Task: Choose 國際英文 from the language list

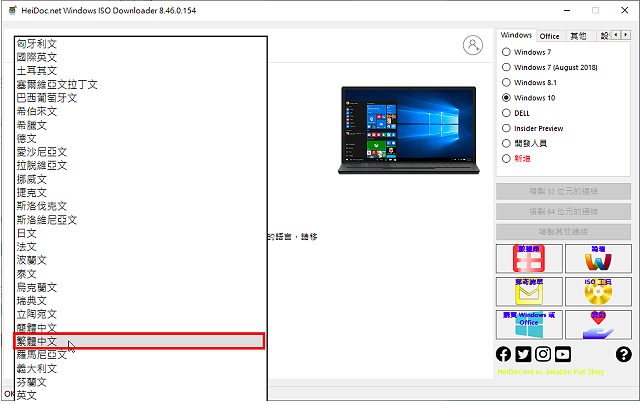Action: pos(141,57)
